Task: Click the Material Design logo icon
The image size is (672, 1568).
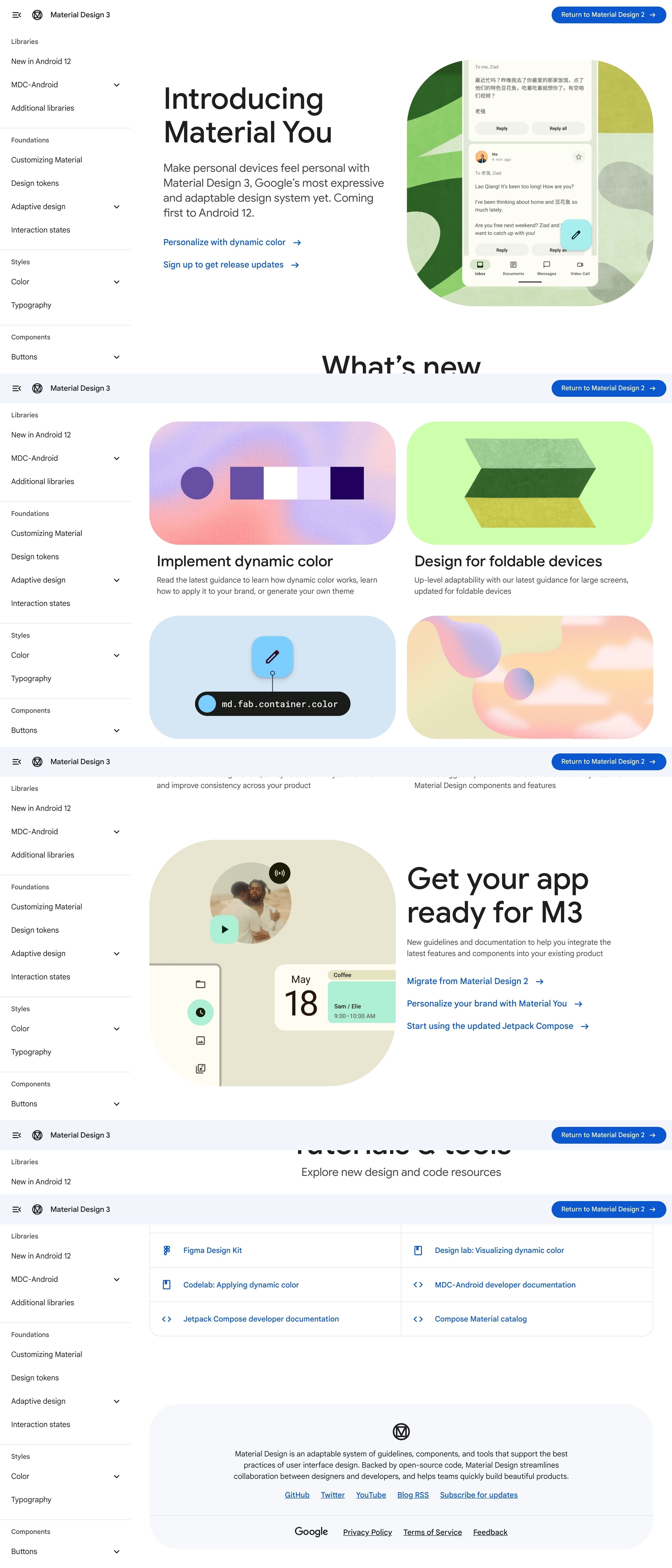Action: pyautogui.click(x=37, y=15)
